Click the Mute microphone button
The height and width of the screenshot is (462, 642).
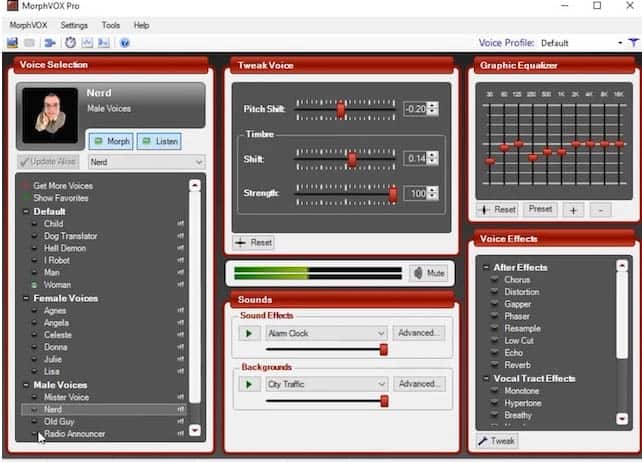429,273
